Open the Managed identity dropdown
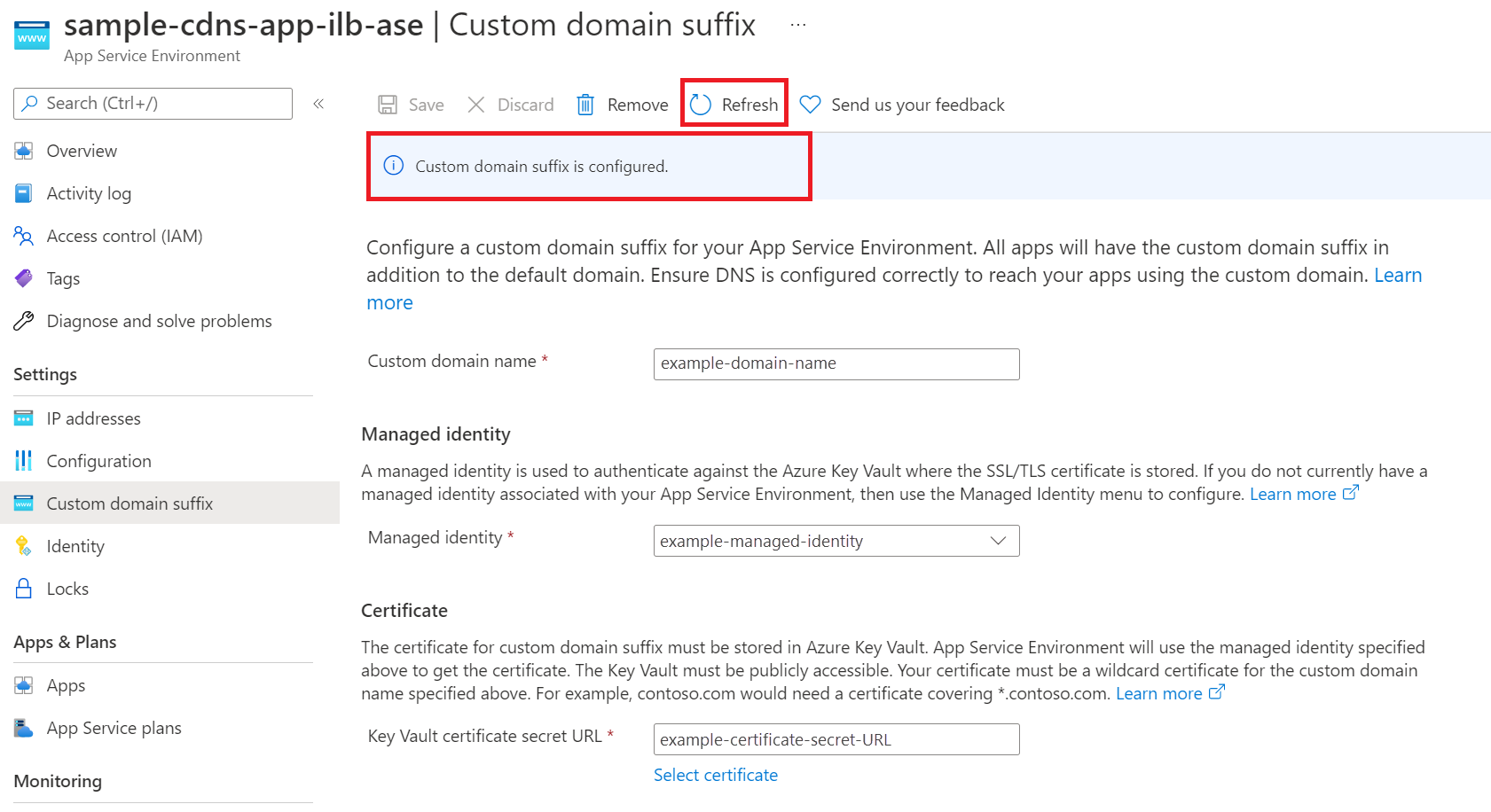Screen dimensions: 1491x812 tap(836, 541)
